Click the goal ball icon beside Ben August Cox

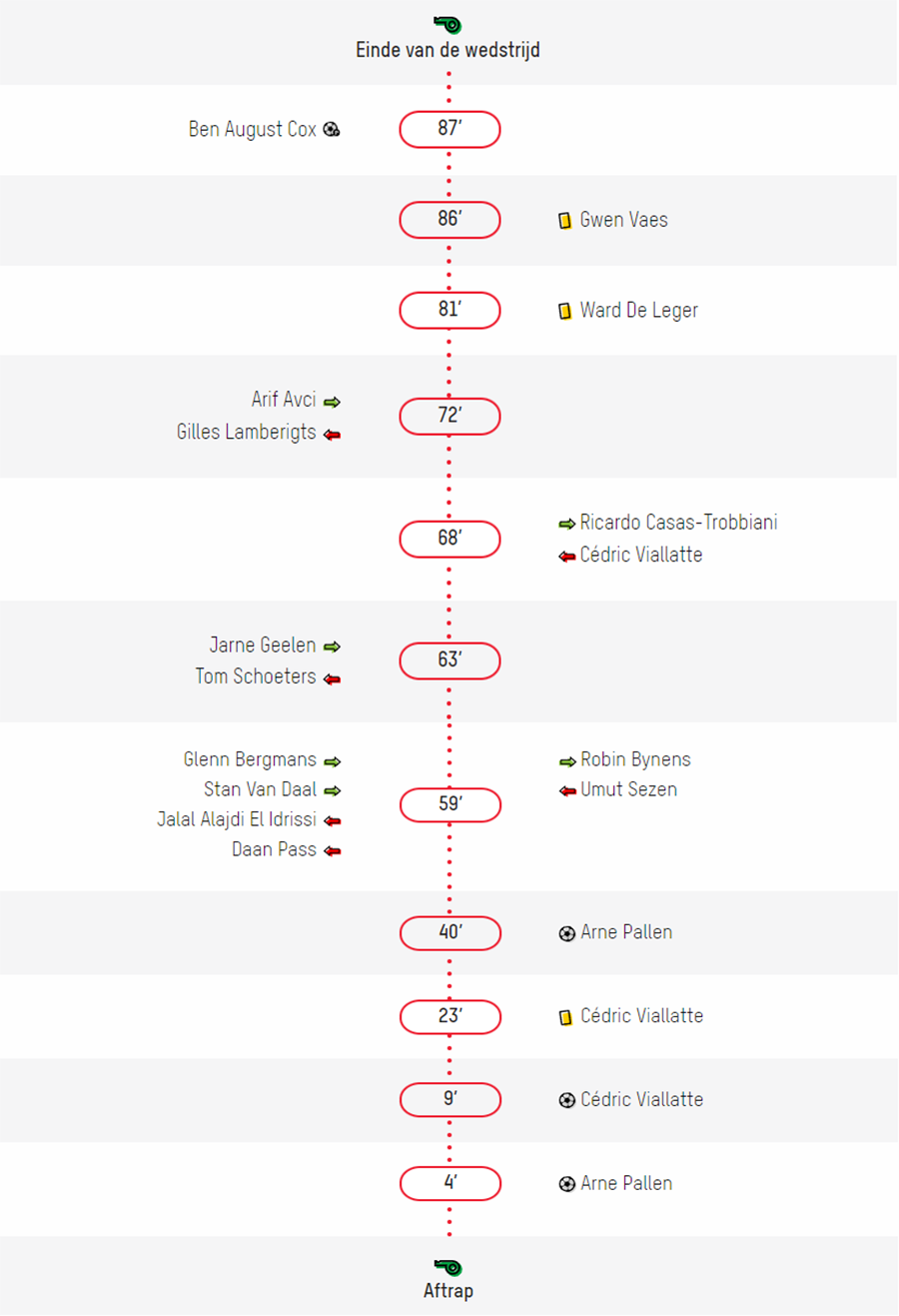(332, 129)
